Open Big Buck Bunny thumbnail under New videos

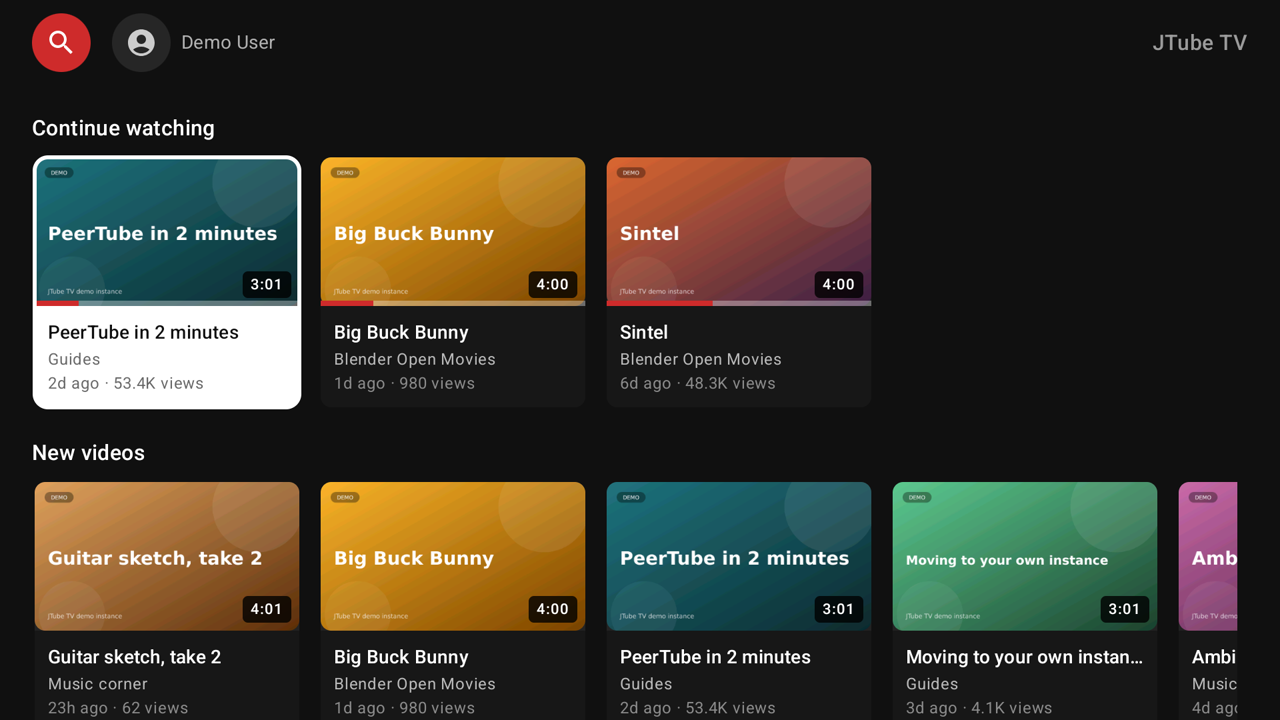pyautogui.click(x=453, y=556)
